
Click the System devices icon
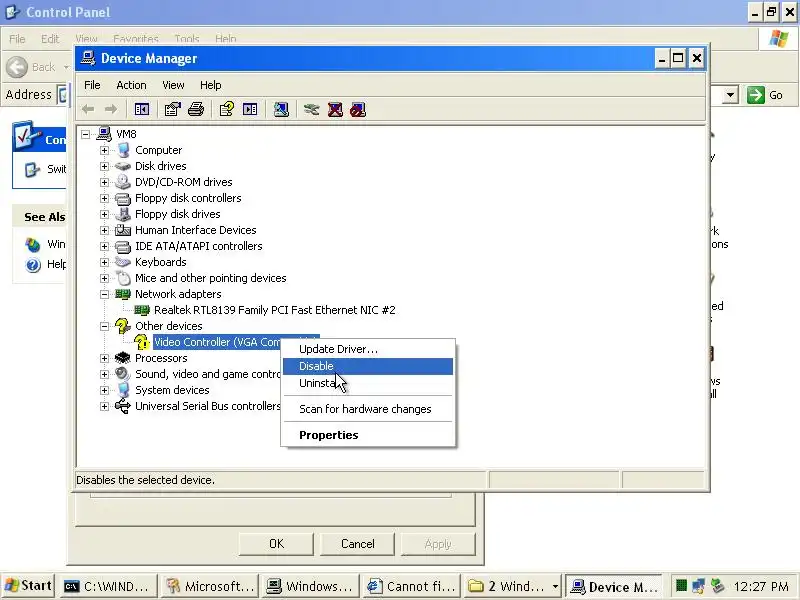coord(123,390)
